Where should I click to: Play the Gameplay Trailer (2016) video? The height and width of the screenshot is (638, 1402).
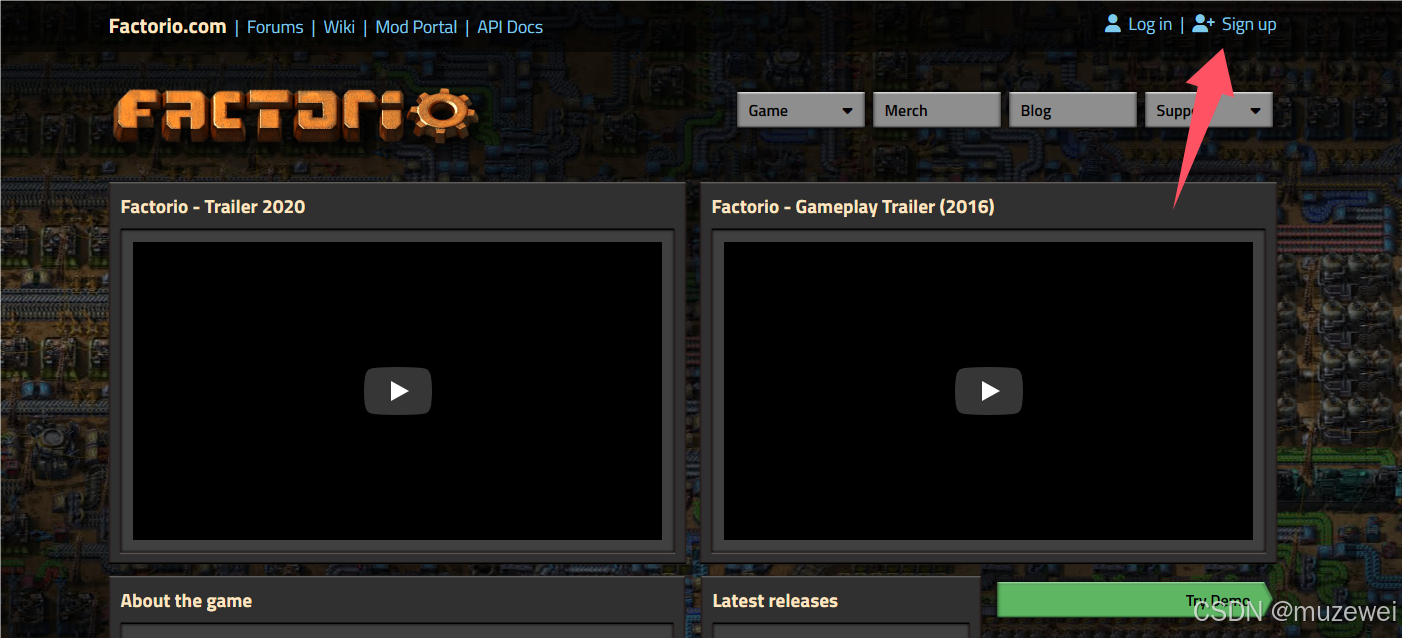click(x=989, y=391)
